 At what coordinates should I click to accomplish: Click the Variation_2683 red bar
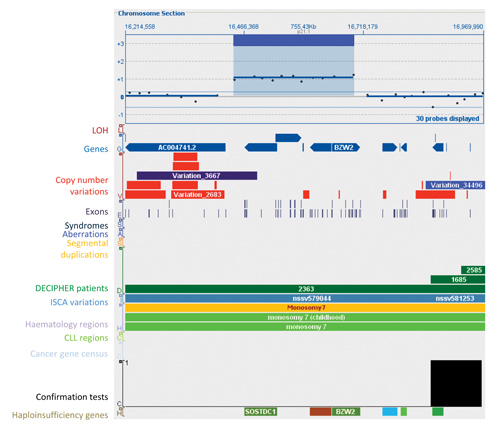click(197, 195)
